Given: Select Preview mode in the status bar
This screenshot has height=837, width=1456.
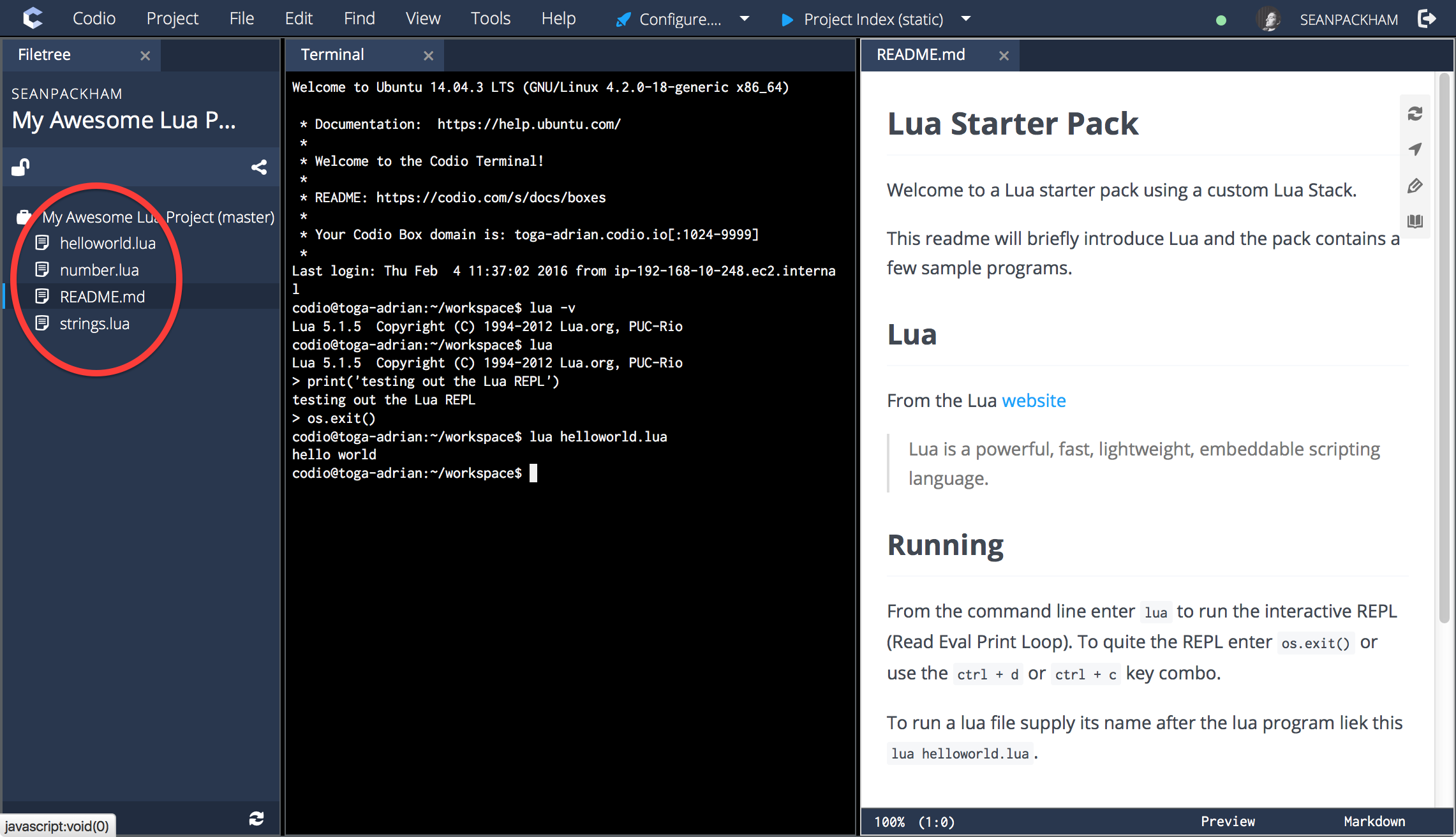Looking at the screenshot, I should 1227,822.
